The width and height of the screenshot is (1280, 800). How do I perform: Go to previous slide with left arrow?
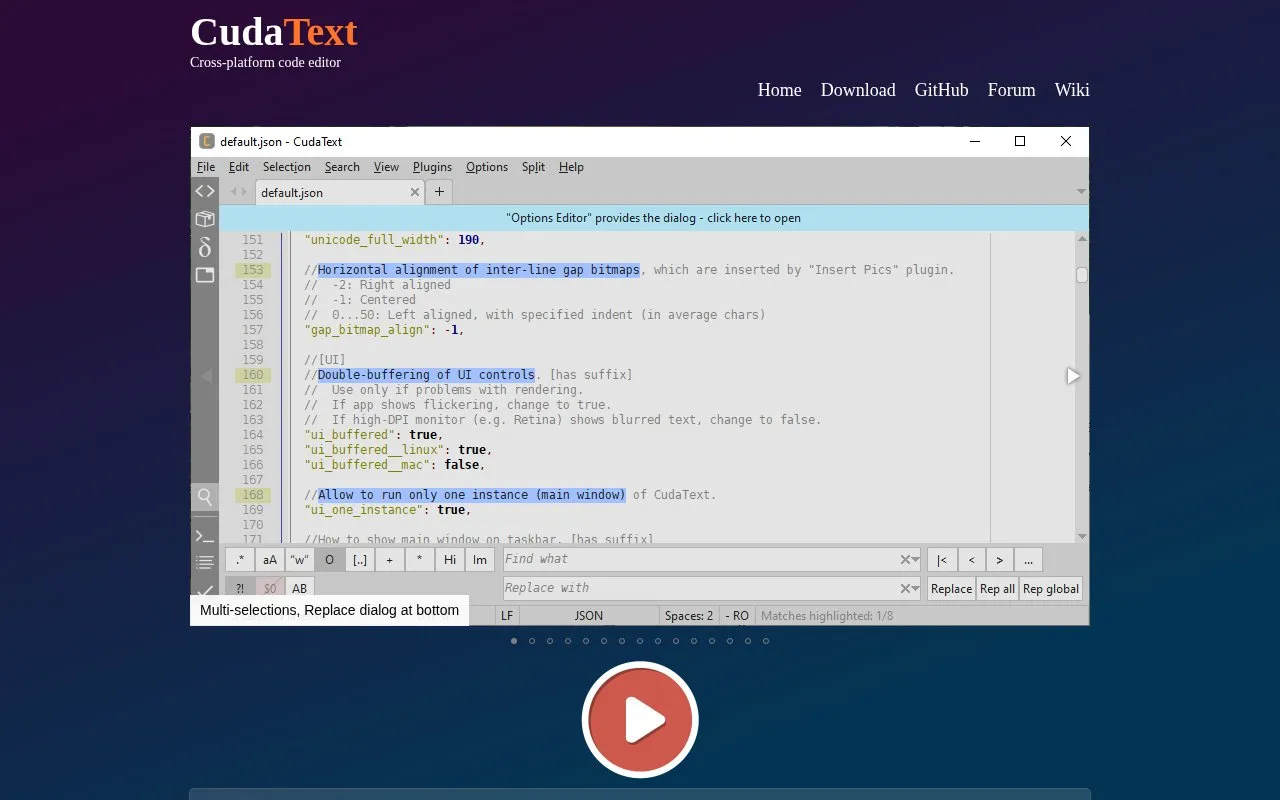click(207, 376)
